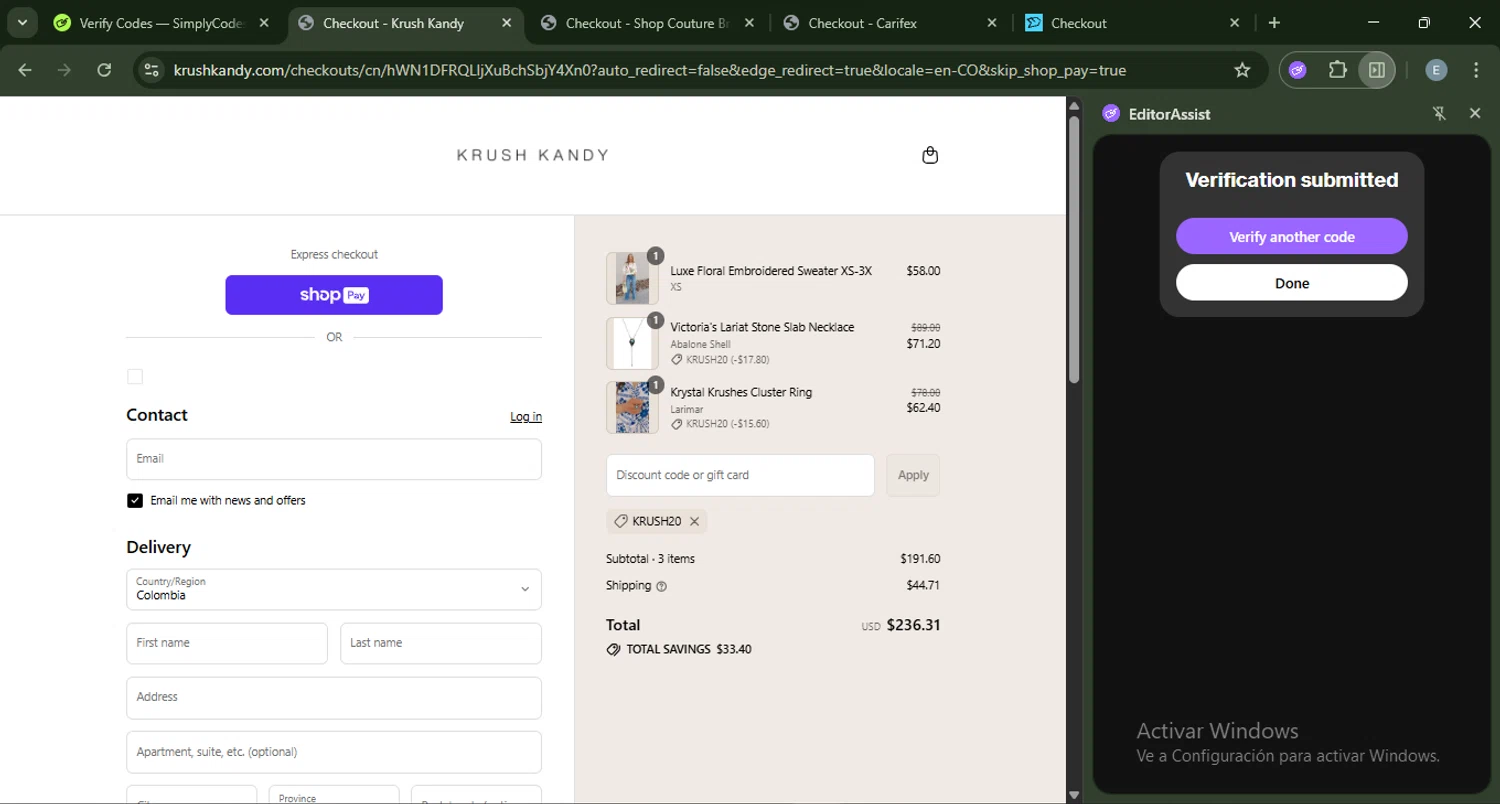Click the Luxe Floral Sweater thumbnail
This screenshot has width=1500, height=804.
(632, 278)
